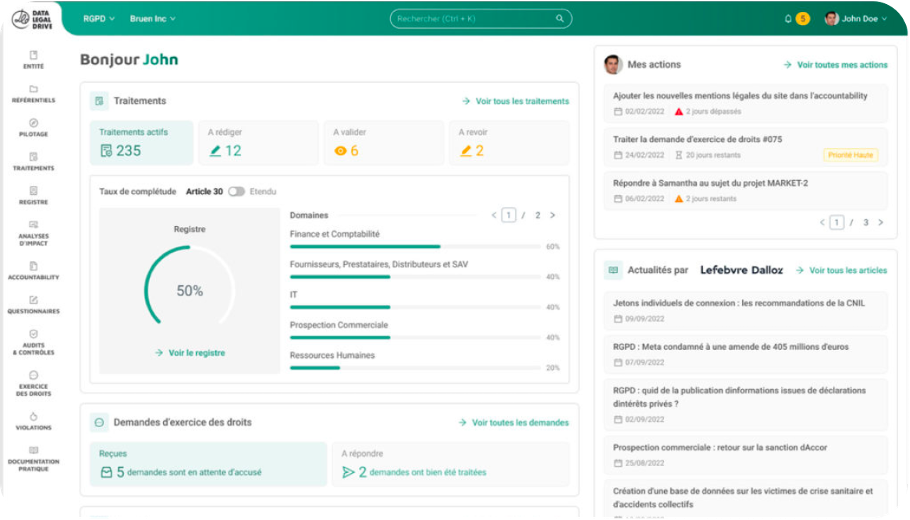Image resolution: width=910 pixels, height=520 pixels.
Task: Select the Traitements actifs tile
Action: [x=141, y=143]
